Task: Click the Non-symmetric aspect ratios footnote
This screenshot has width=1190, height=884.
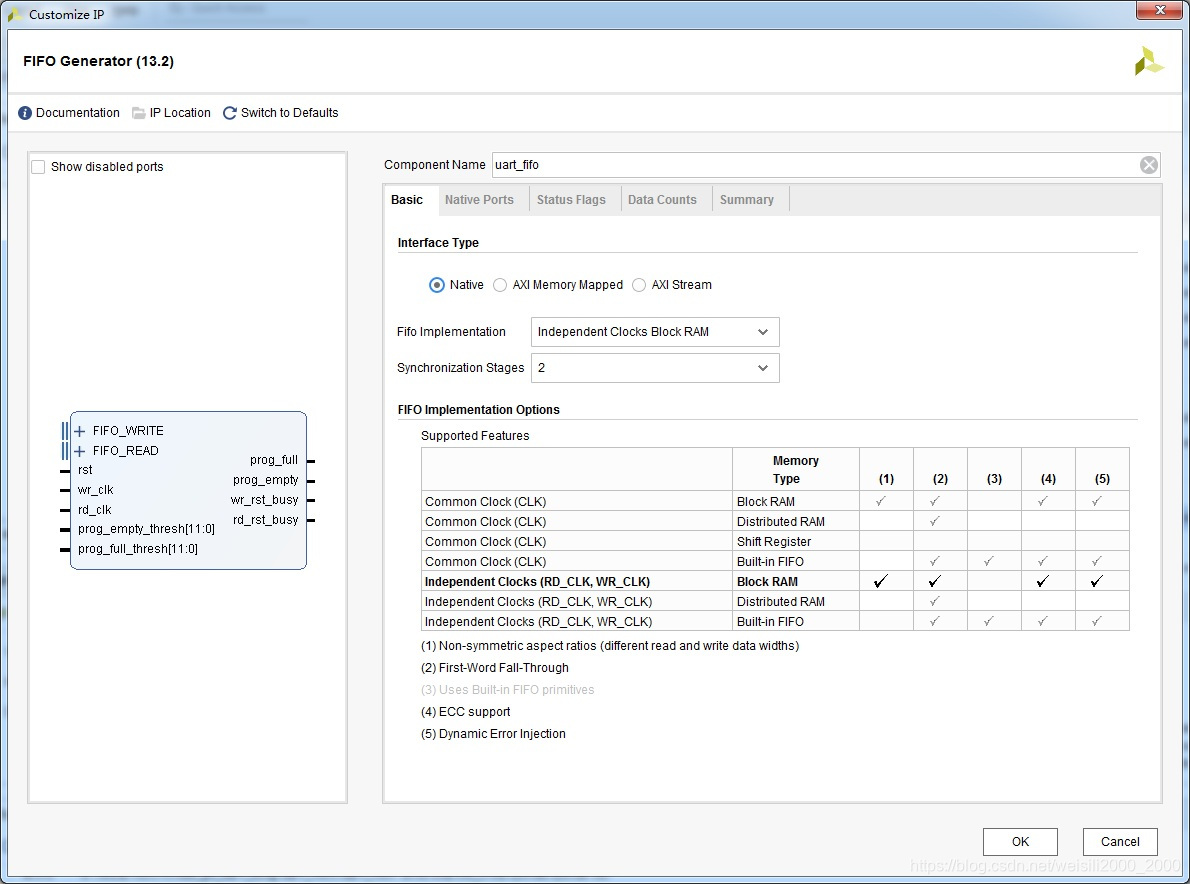Action: pos(610,646)
